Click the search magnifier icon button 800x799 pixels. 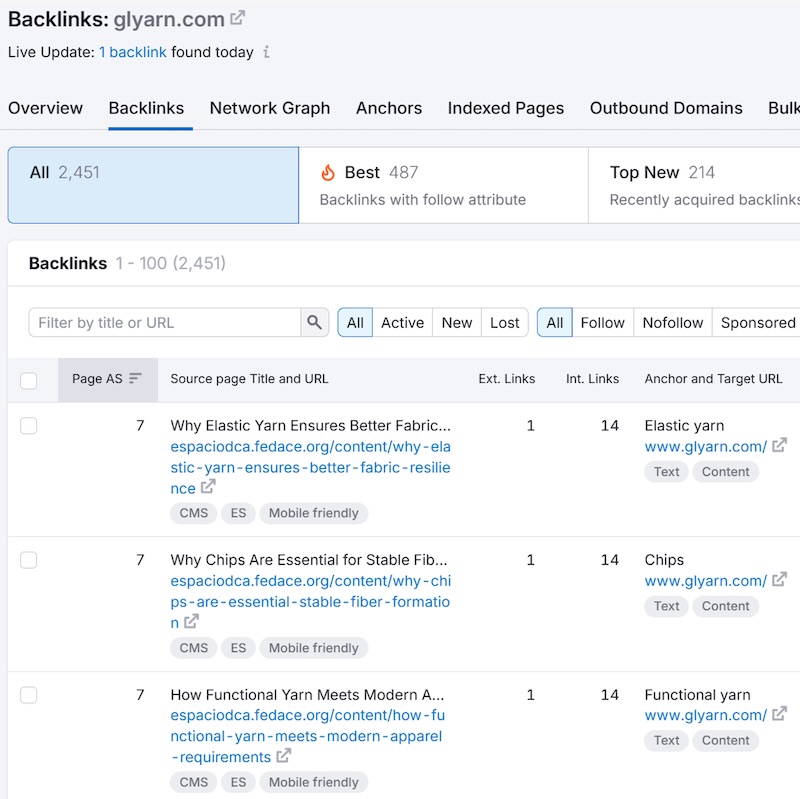pos(315,322)
